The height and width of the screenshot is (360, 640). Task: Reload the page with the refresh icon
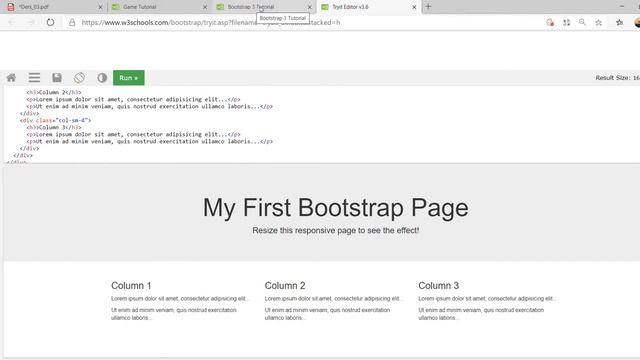pyautogui.click(x=50, y=22)
